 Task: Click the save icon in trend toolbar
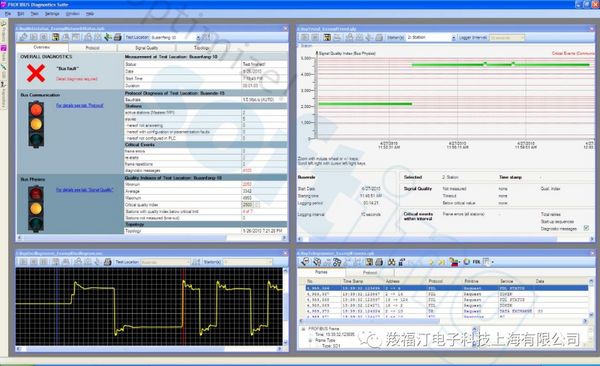327,37
